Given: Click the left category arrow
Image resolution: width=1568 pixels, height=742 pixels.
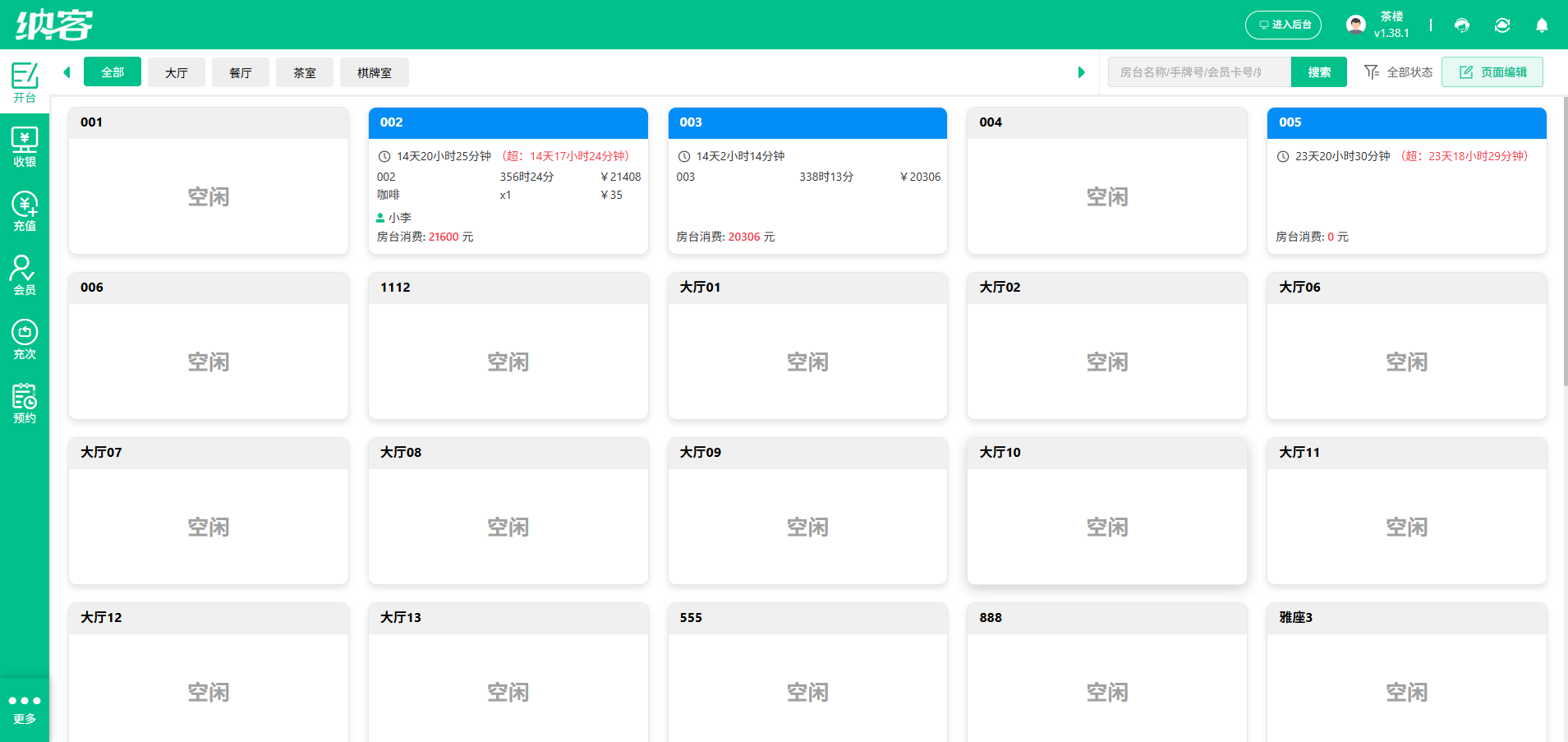Looking at the screenshot, I should [67, 72].
